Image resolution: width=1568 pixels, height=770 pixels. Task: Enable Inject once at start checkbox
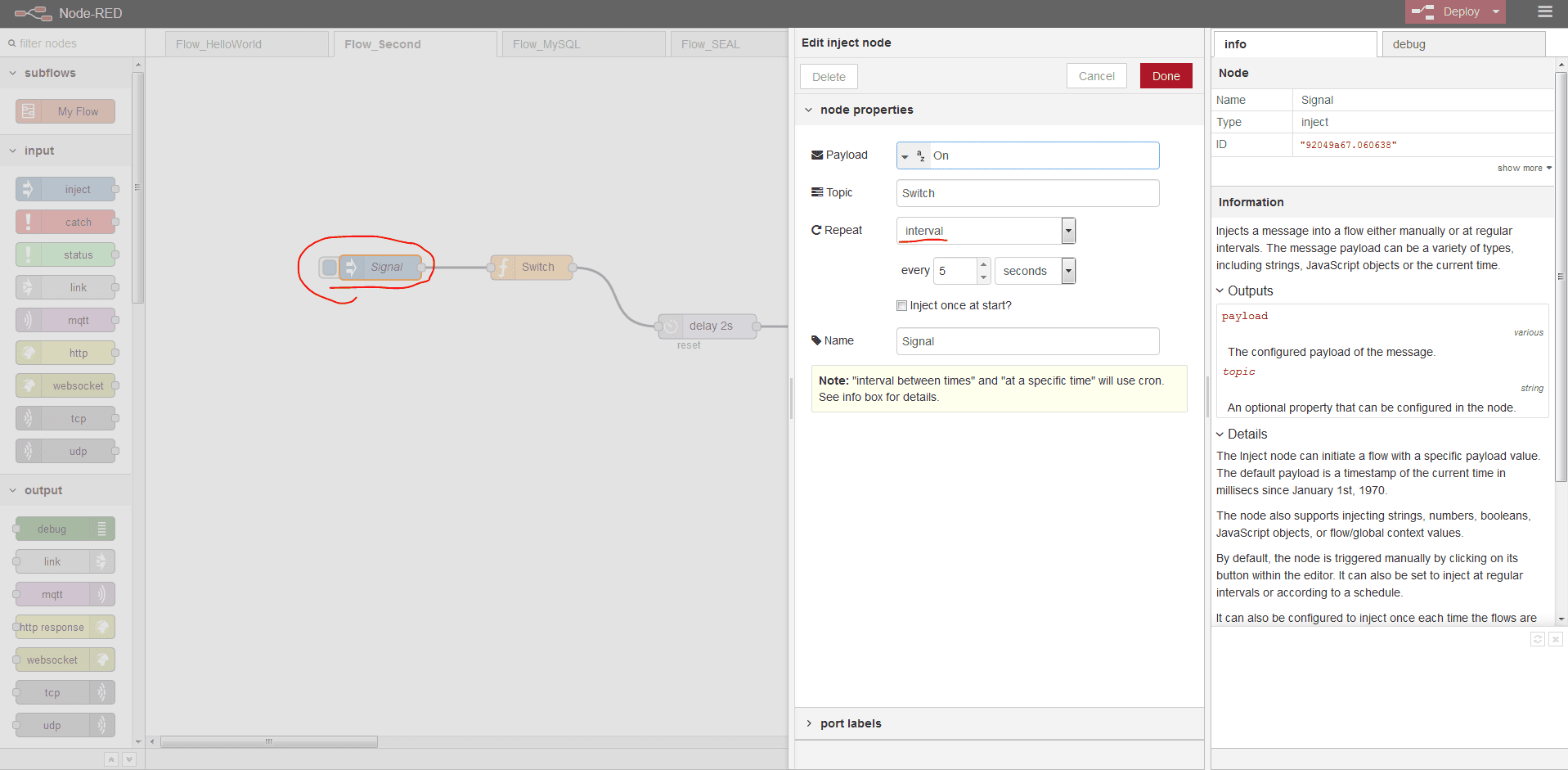point(901,305)
